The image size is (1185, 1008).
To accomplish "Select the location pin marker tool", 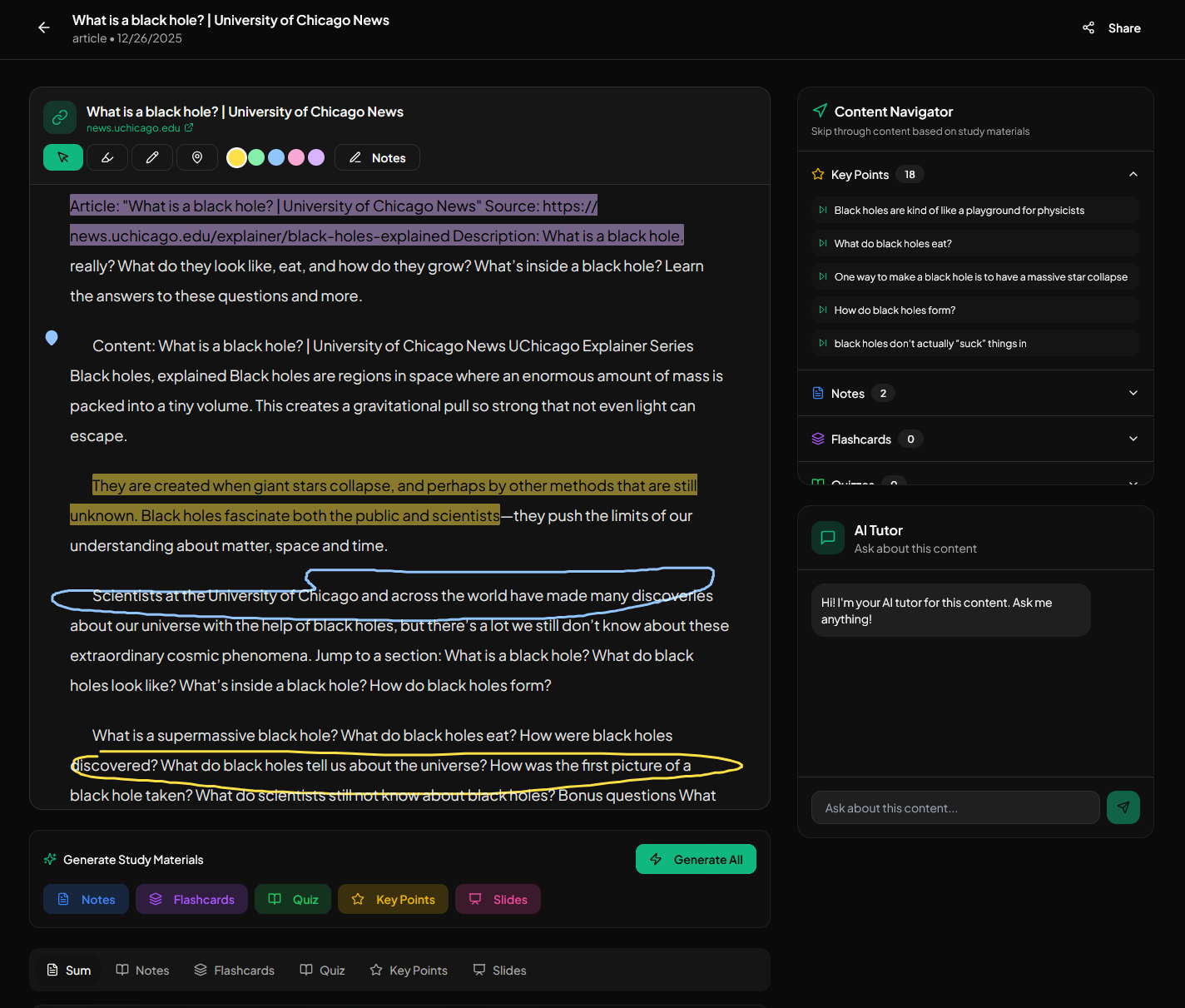I will (196, 156).
